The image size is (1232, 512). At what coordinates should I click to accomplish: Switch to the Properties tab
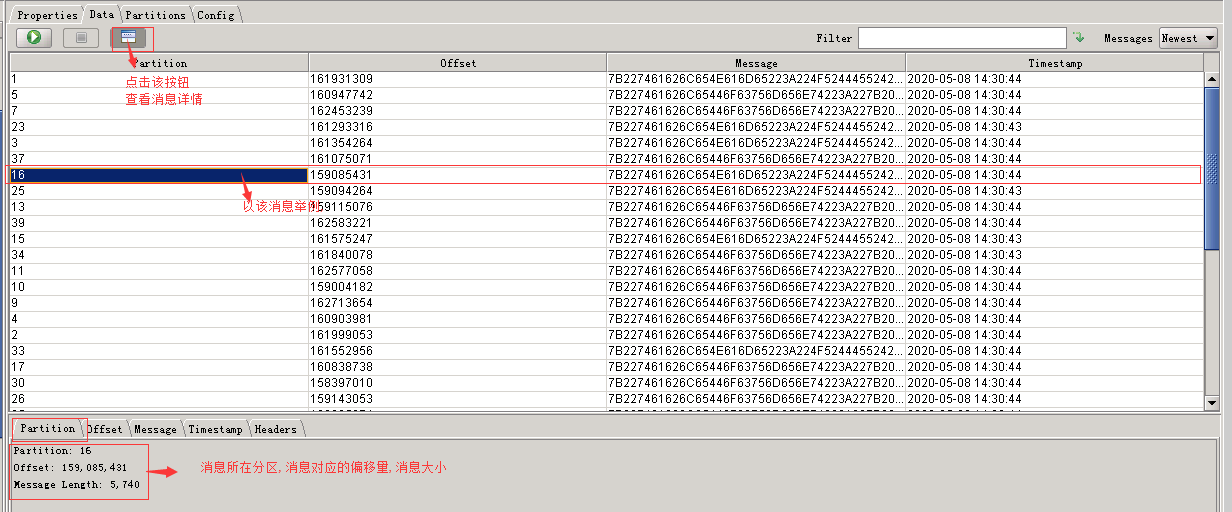pos(47,15)
